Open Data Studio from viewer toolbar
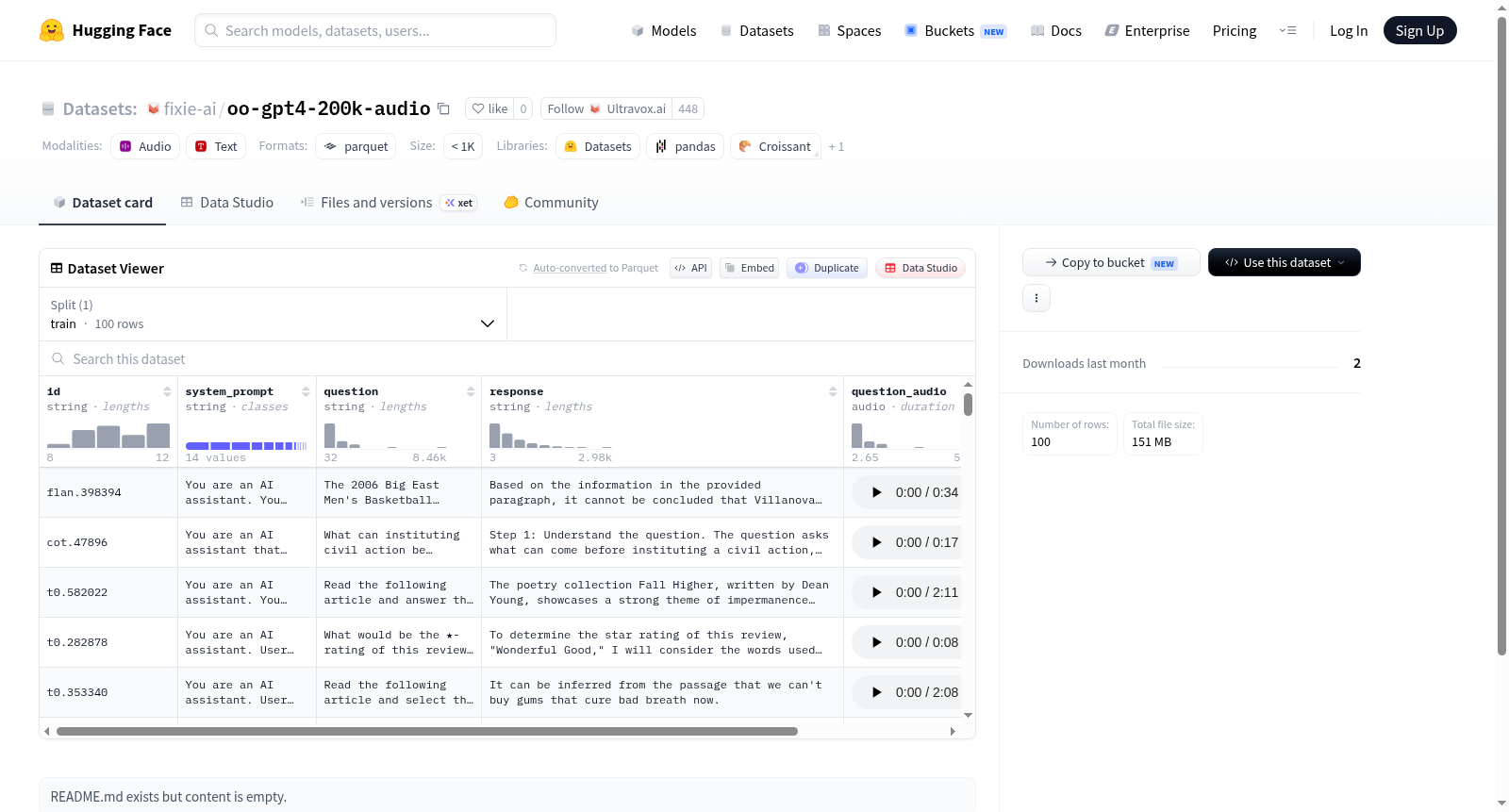 point(920,268)
